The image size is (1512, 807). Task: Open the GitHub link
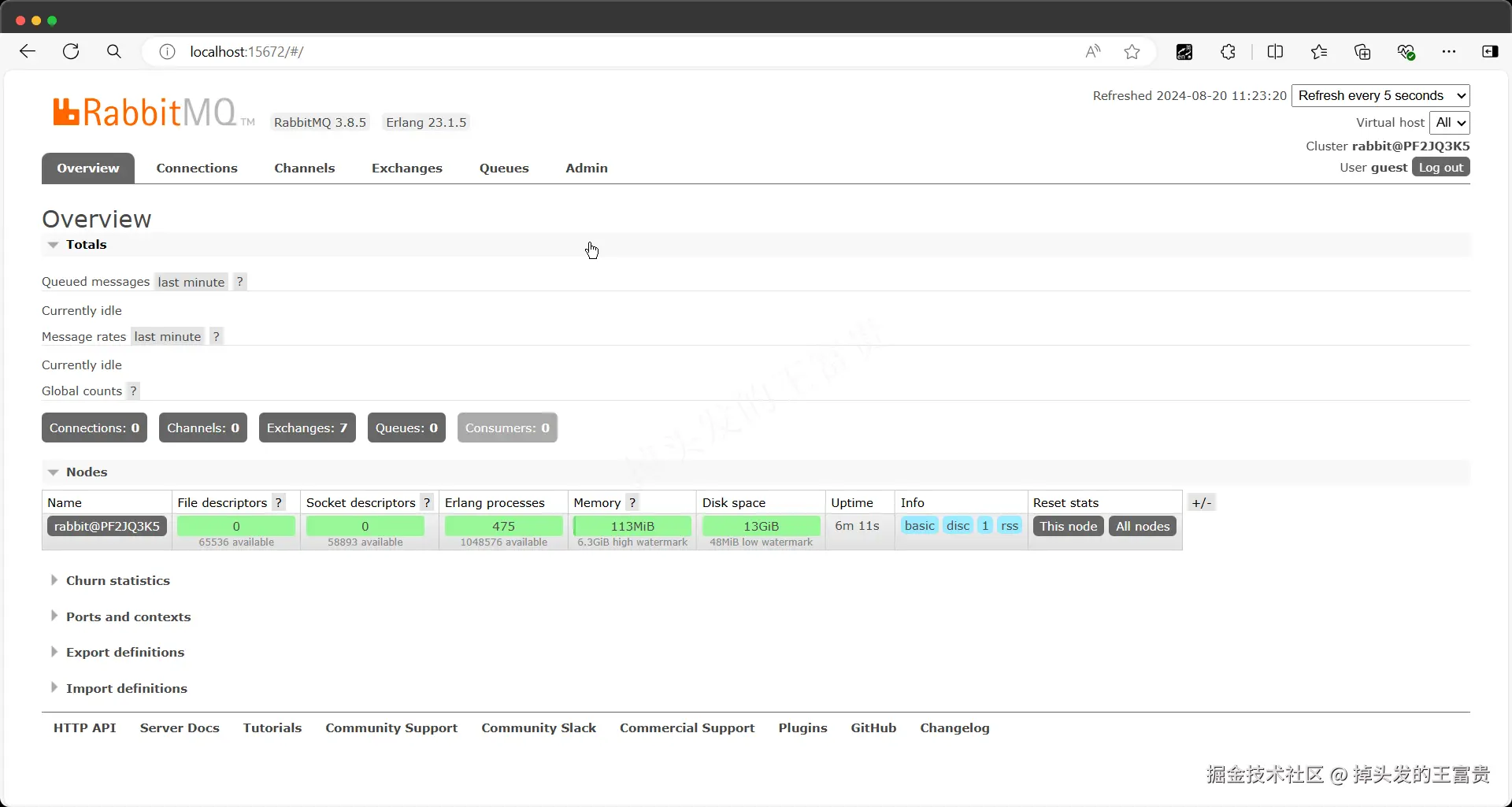pyautogui.click(x=873, y=728)
